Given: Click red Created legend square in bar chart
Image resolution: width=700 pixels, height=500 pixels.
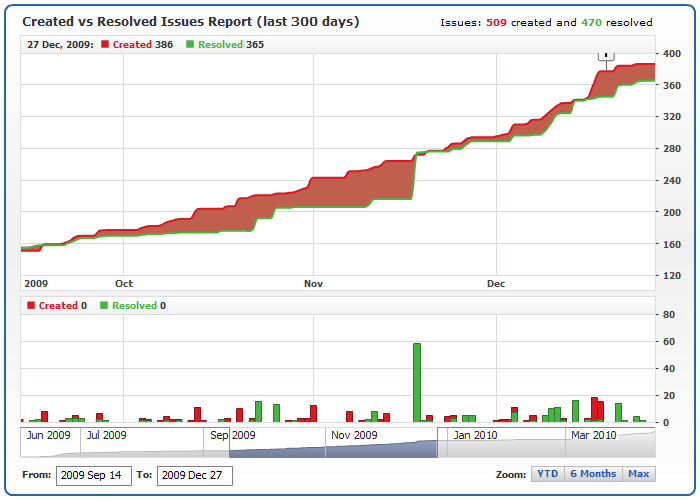Looking at the screenshot, I should [31, 306].
